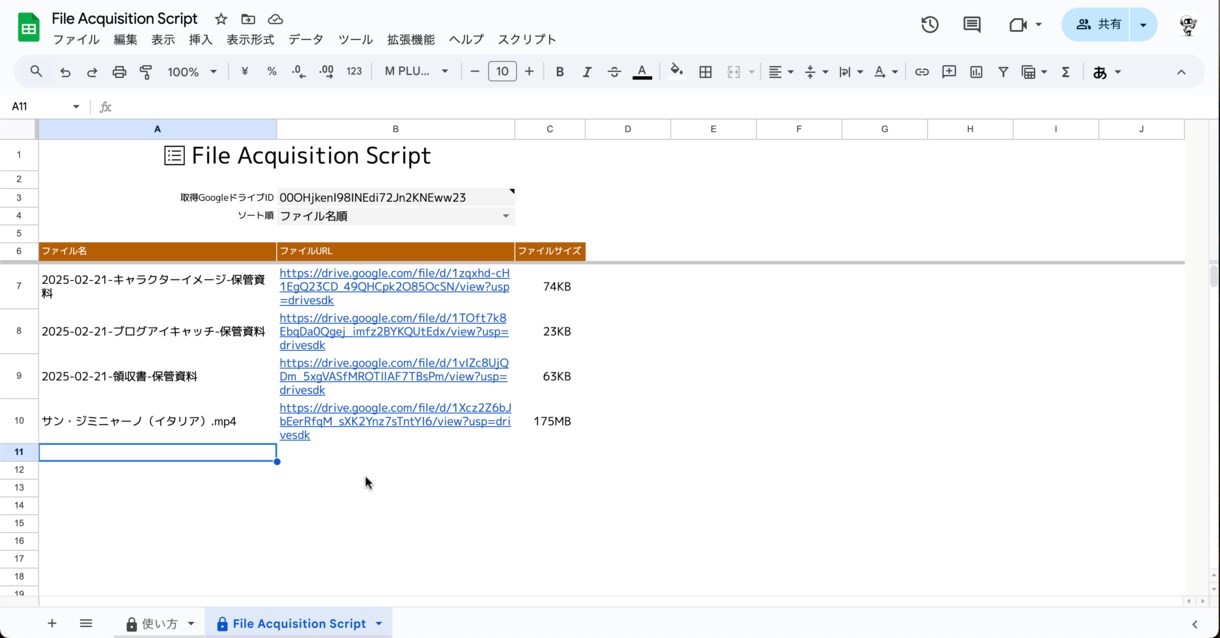Viewport: 1220px width, 638px height.
Task: Open the text color picker
Action: pos(642,72)
